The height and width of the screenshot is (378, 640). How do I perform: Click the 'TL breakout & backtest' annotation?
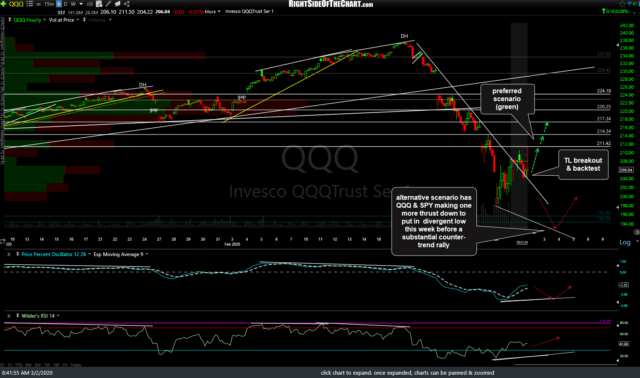583,165
